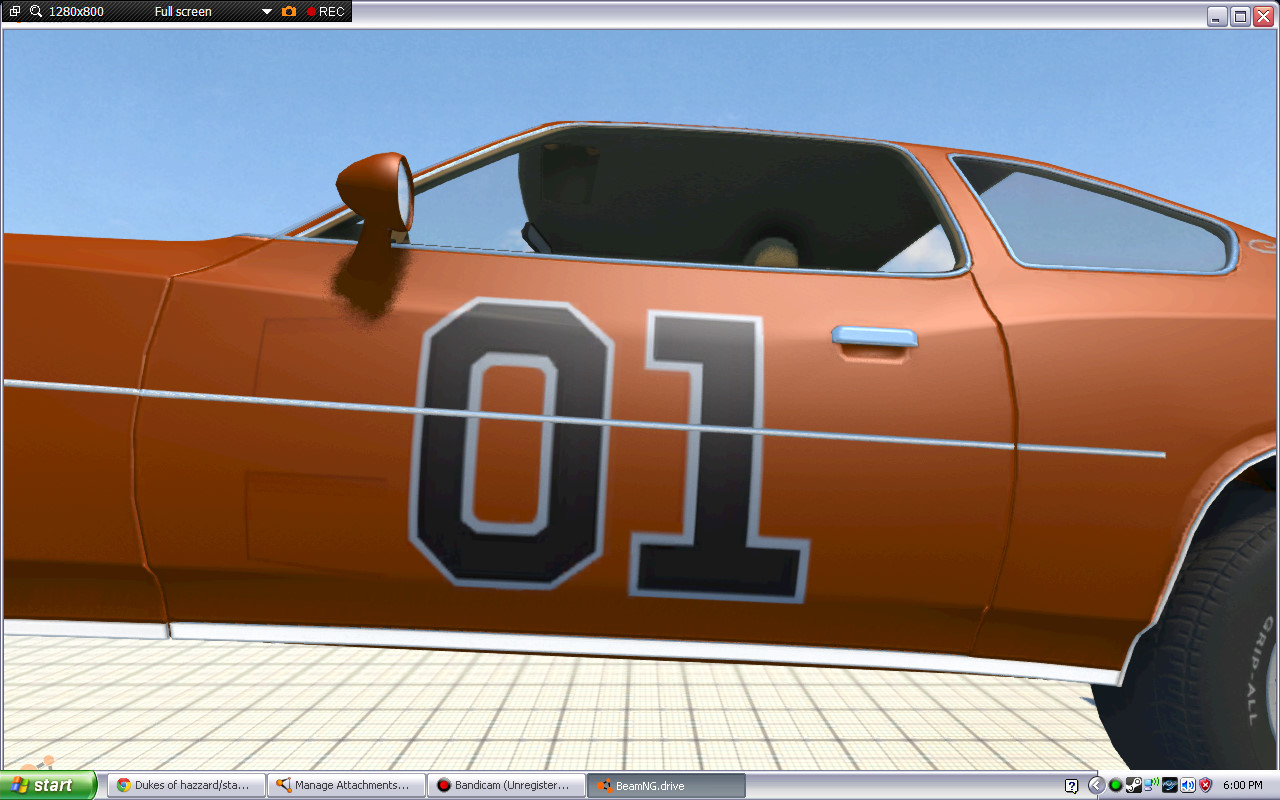Click the magnifier icon beside 1280x800
The height and width of the screenshot is (800, 1280).
[x=36, y=11]
